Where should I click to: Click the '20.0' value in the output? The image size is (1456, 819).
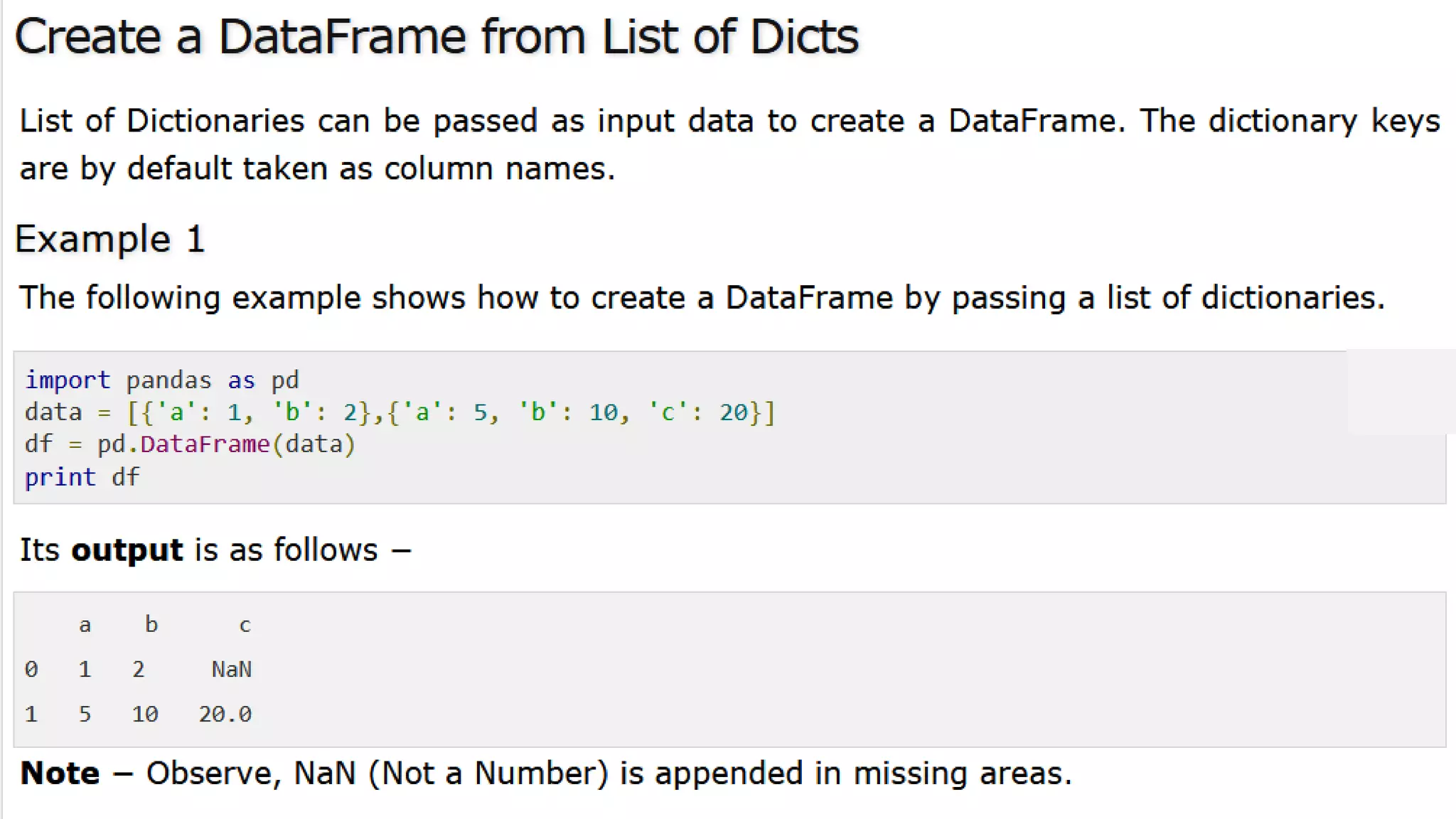point(225,714)
